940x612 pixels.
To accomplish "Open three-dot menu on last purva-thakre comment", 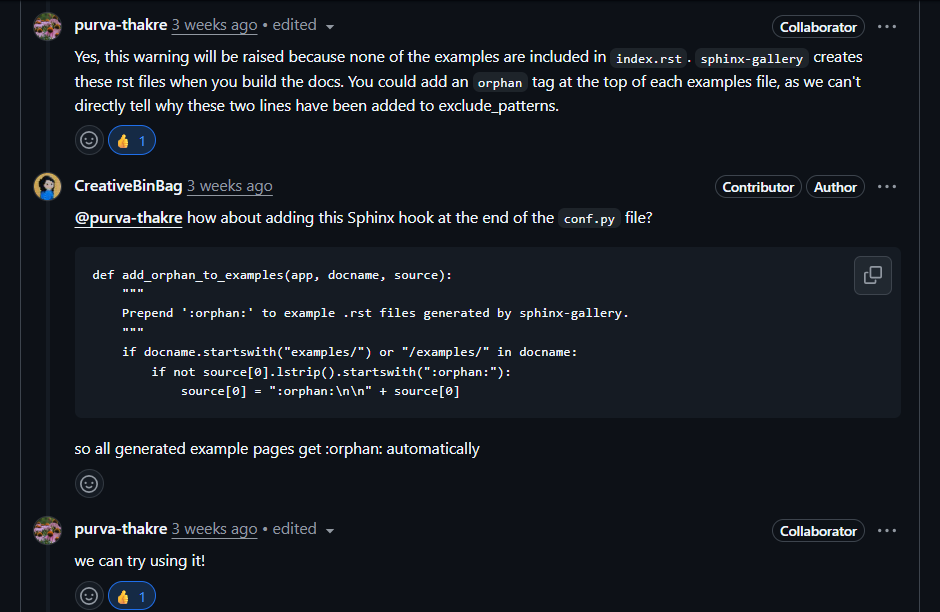I will click(887, 531).
